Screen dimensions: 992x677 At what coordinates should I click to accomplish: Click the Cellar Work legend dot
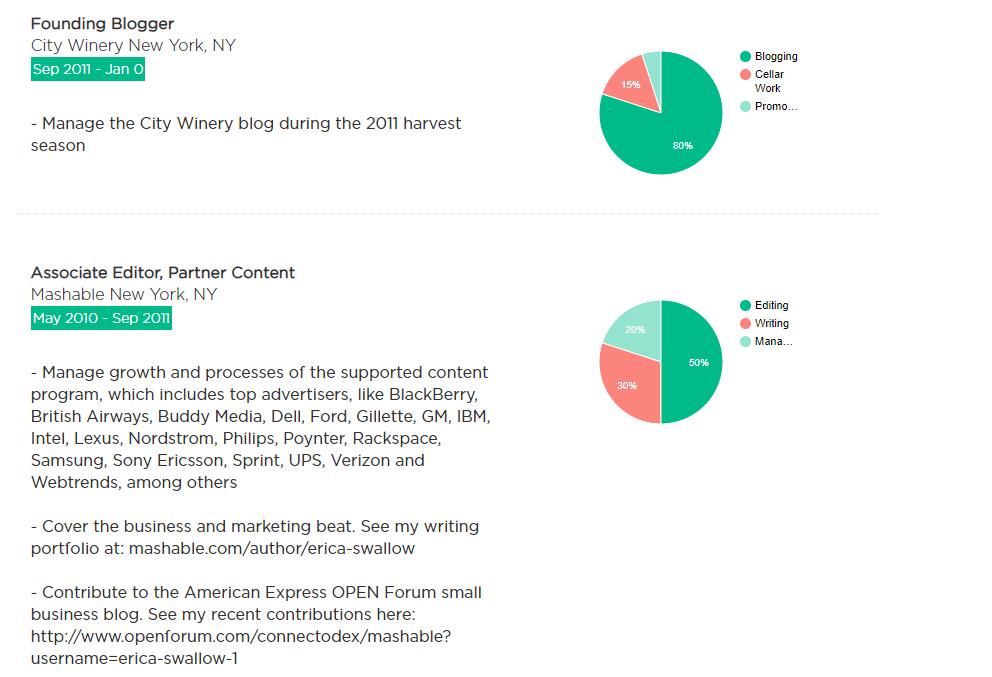click(x=745, y=75)
